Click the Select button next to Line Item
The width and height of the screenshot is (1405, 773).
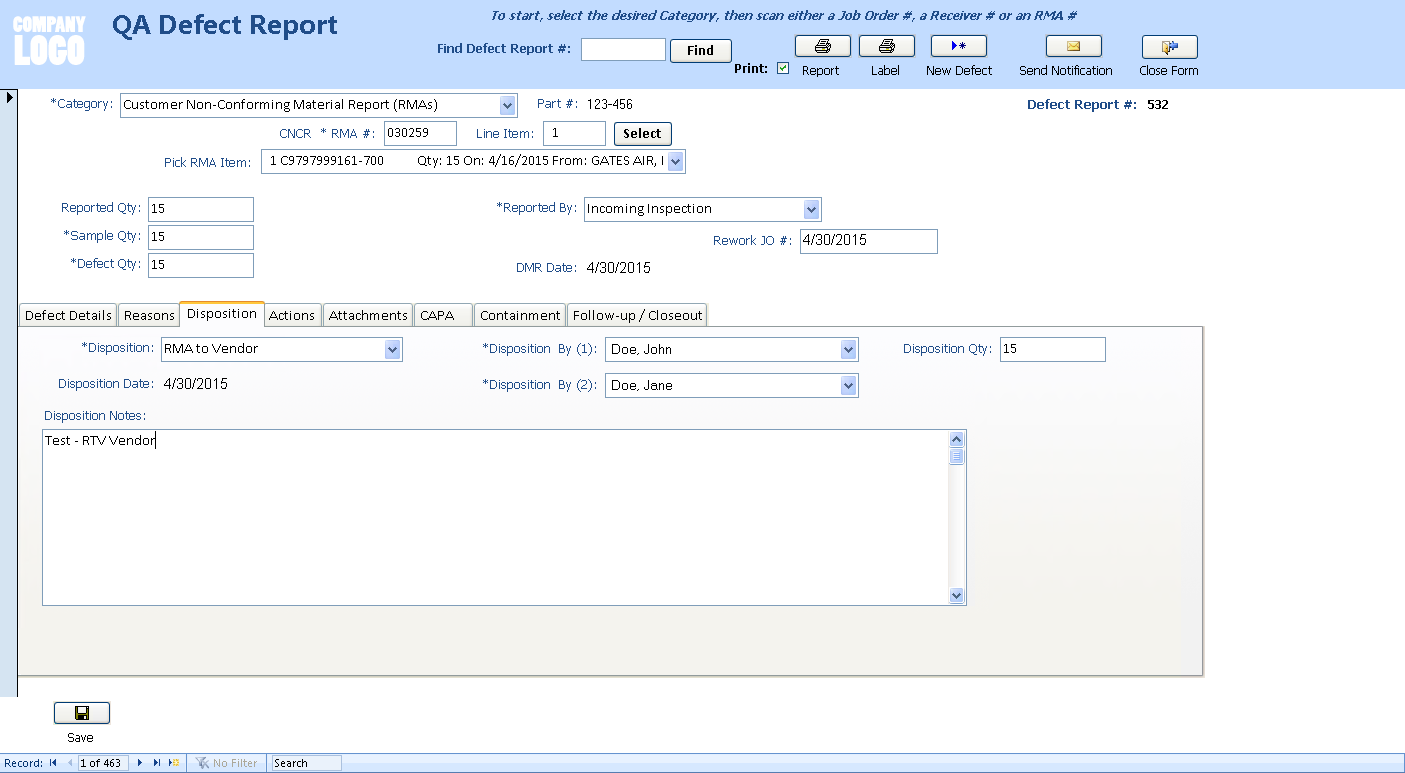642,134
